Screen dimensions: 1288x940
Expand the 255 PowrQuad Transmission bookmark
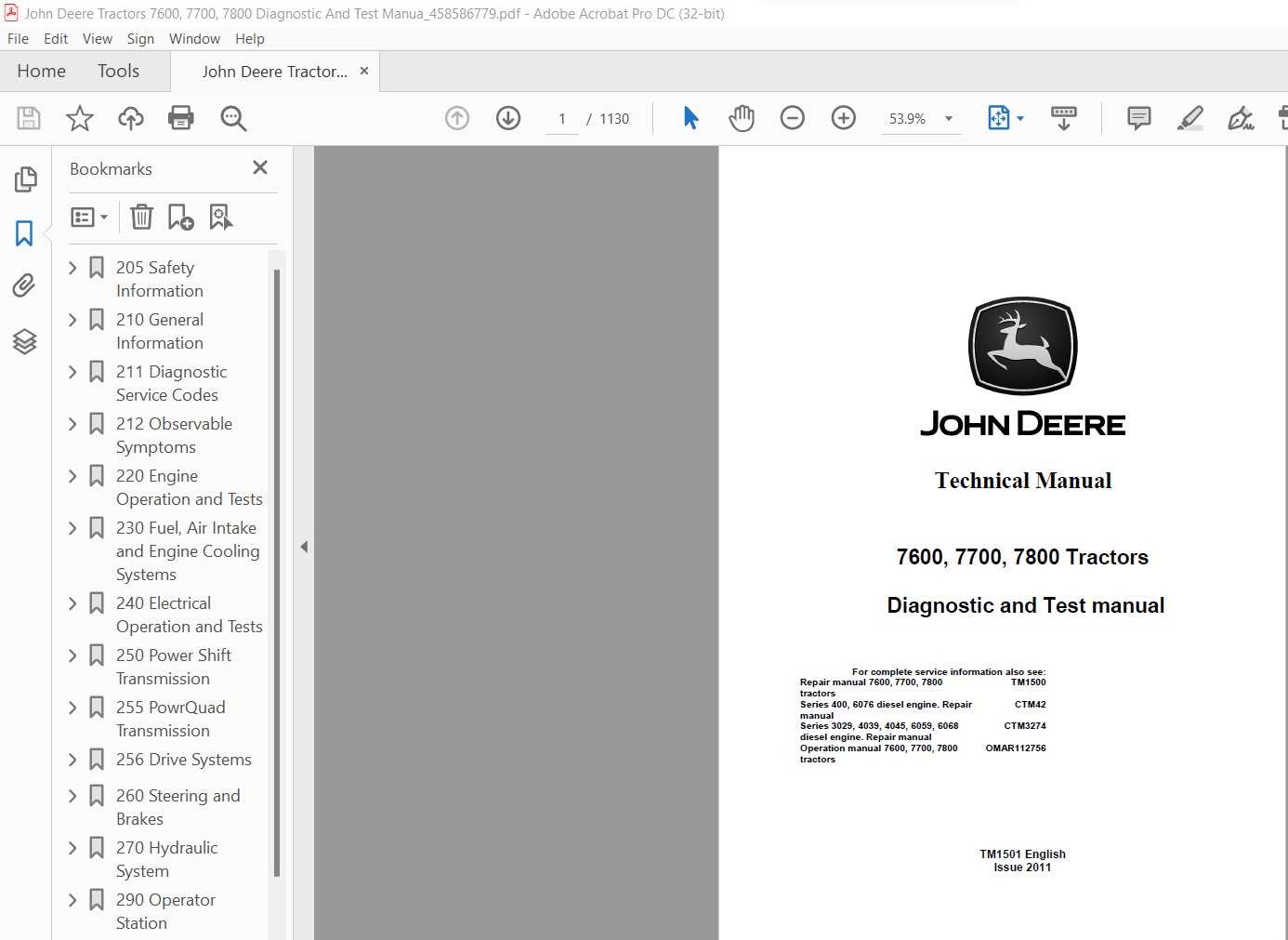point(72,708)
